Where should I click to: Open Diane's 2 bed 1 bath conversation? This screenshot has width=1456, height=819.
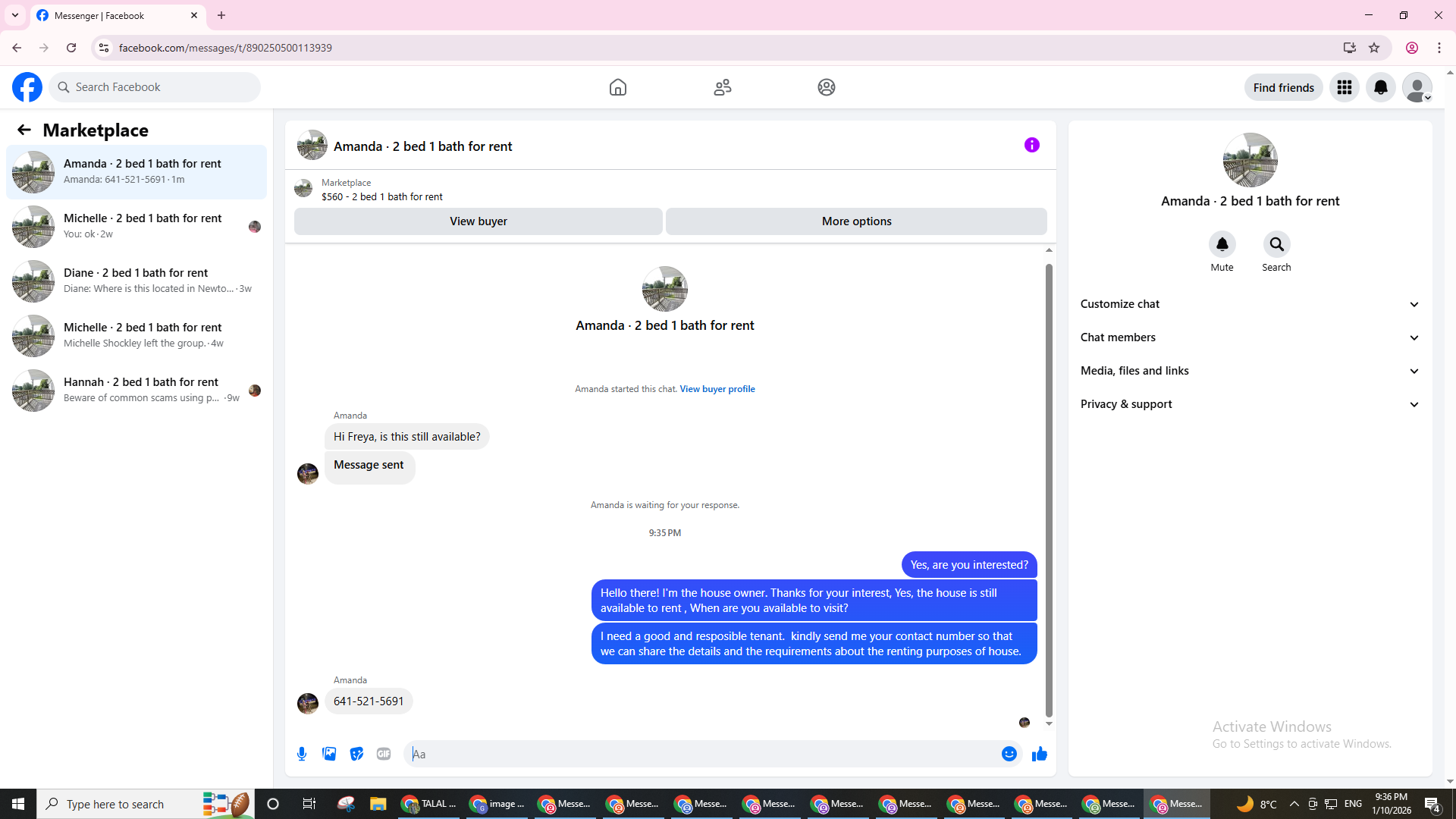(x=136, y=281)
